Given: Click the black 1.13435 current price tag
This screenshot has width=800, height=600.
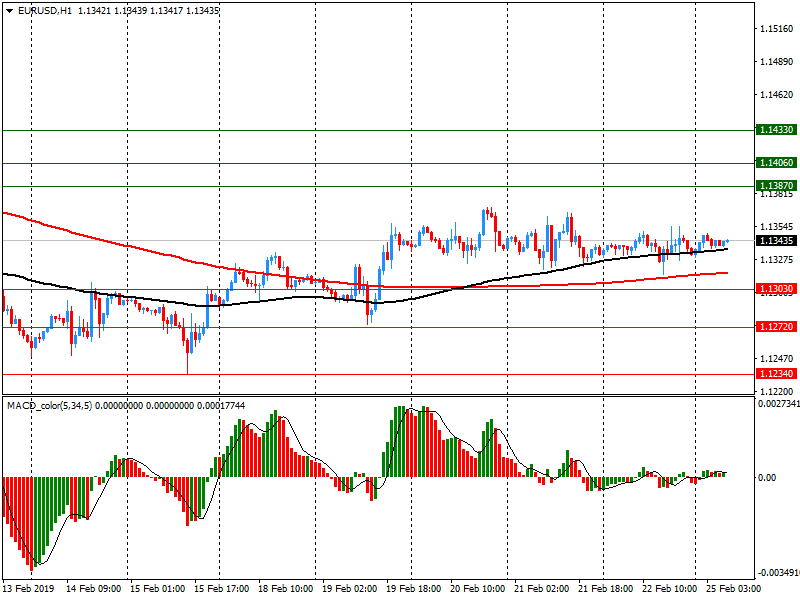Looking at the screenshot, I should click(776, 241).
